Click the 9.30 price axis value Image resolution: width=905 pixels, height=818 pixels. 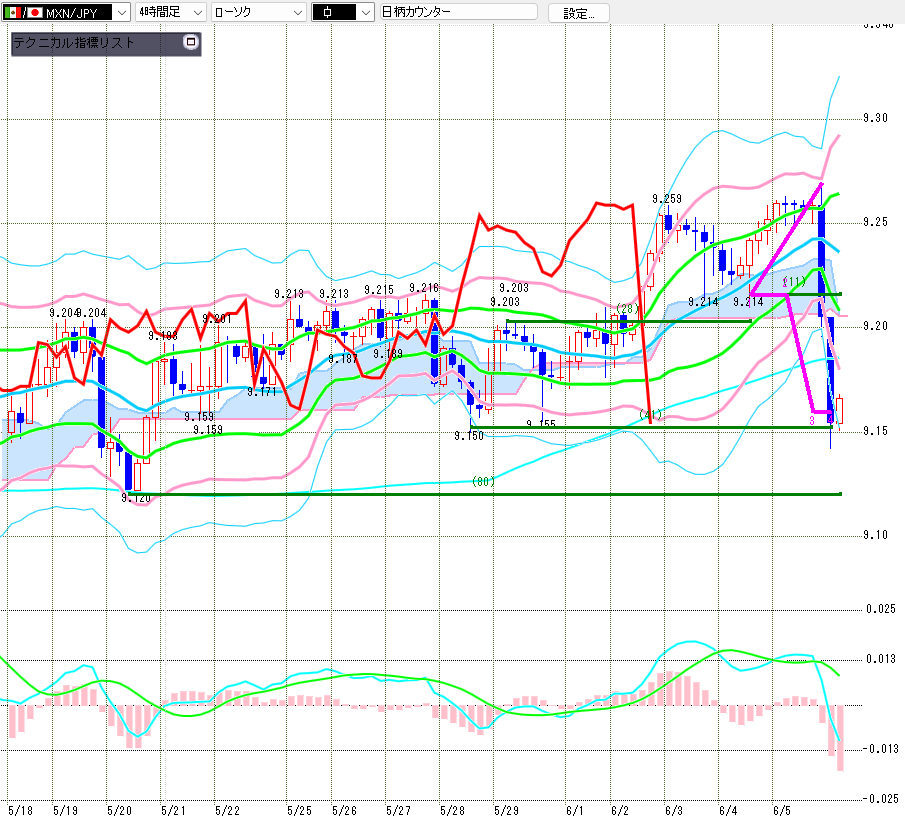pos(876,118)
